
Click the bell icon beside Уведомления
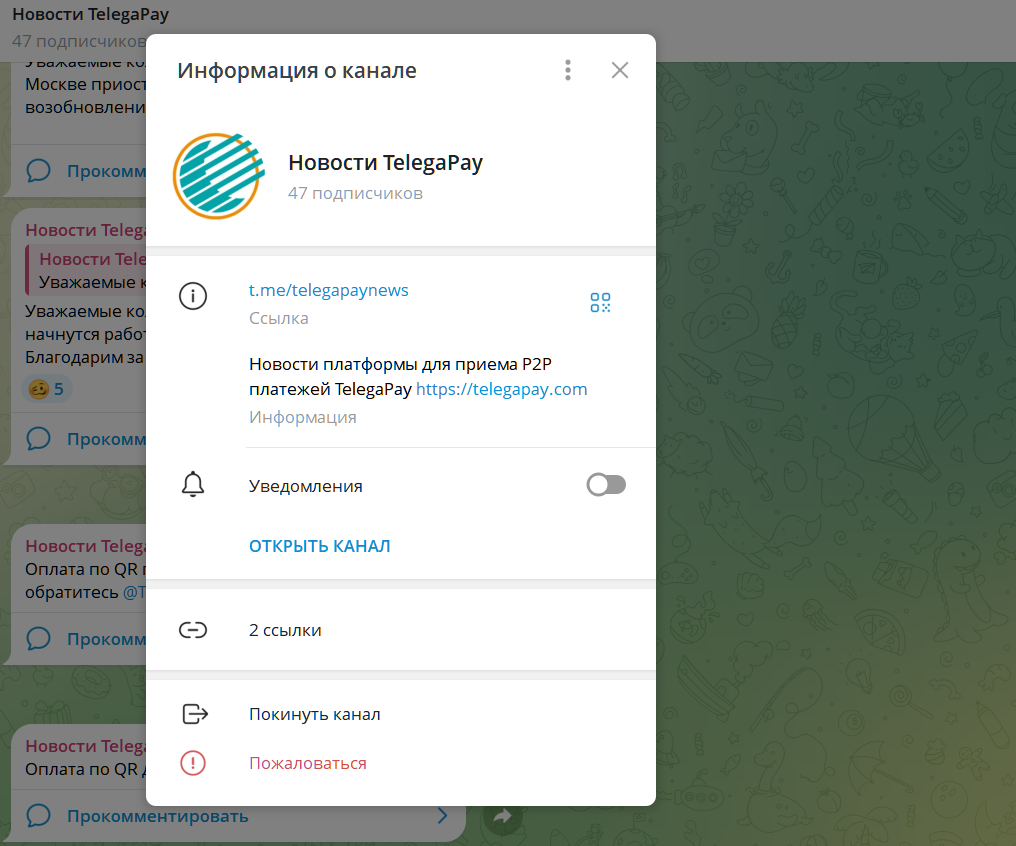(193, 483)
